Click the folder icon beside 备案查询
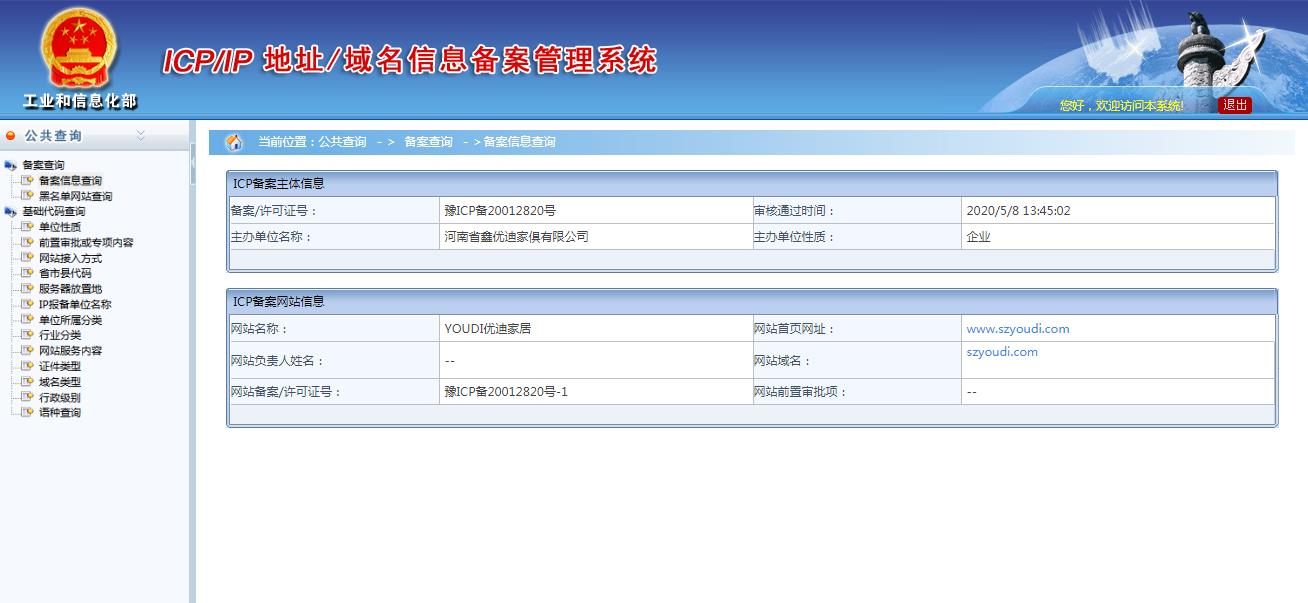 point(10,163)
